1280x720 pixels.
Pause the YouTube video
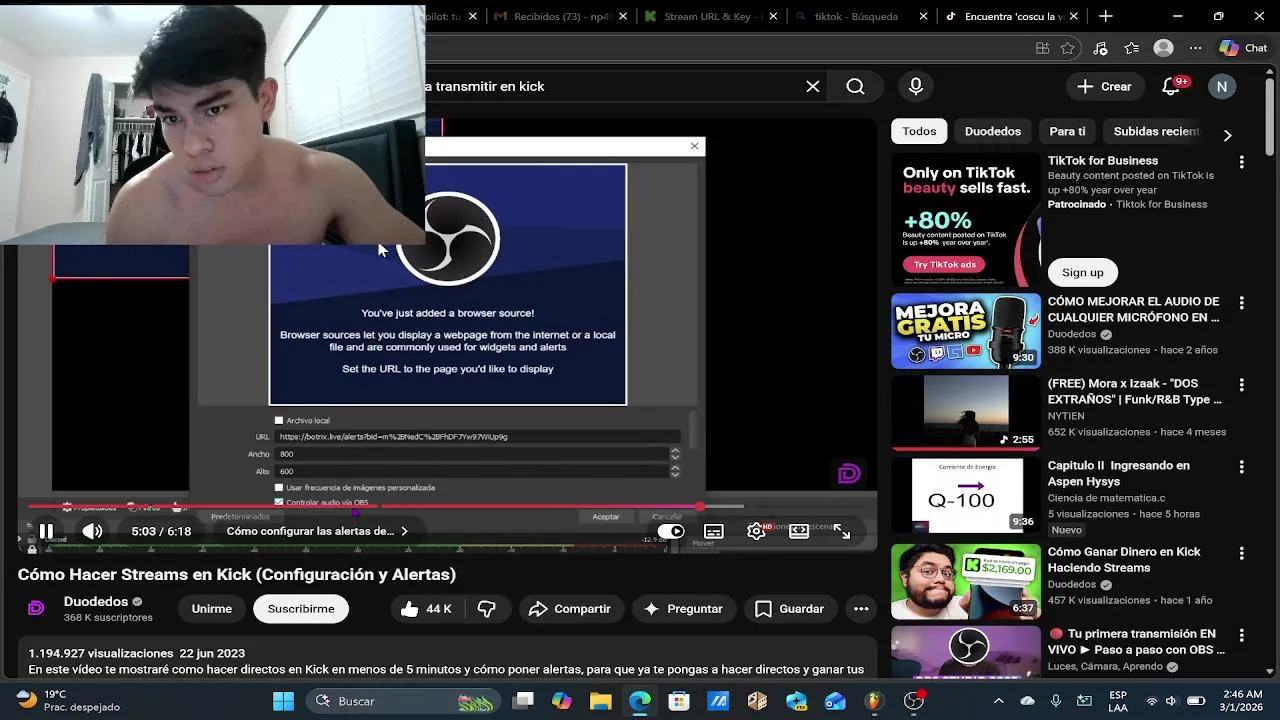[46, 531]
